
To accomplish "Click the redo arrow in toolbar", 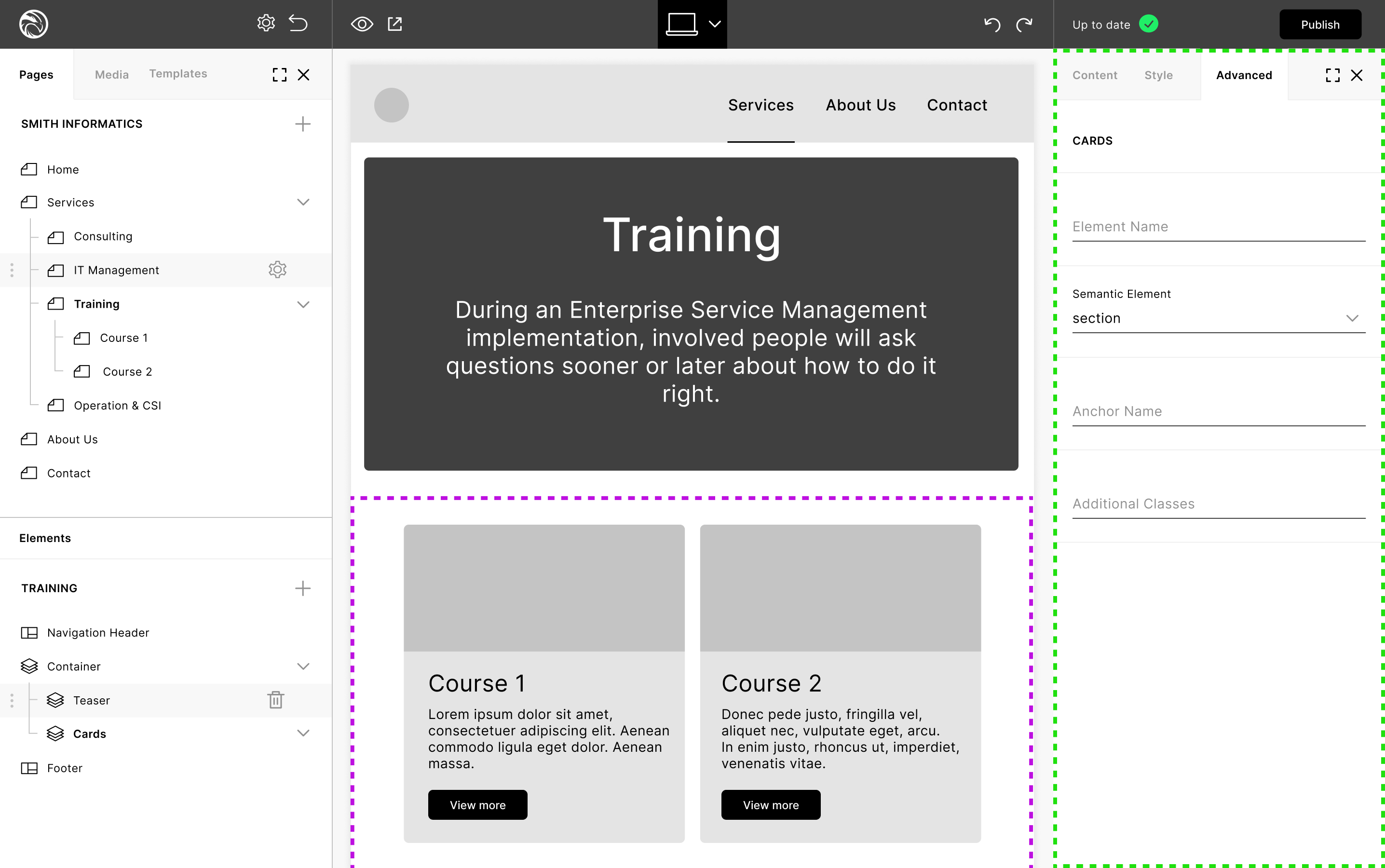I will click(1025, 24).
